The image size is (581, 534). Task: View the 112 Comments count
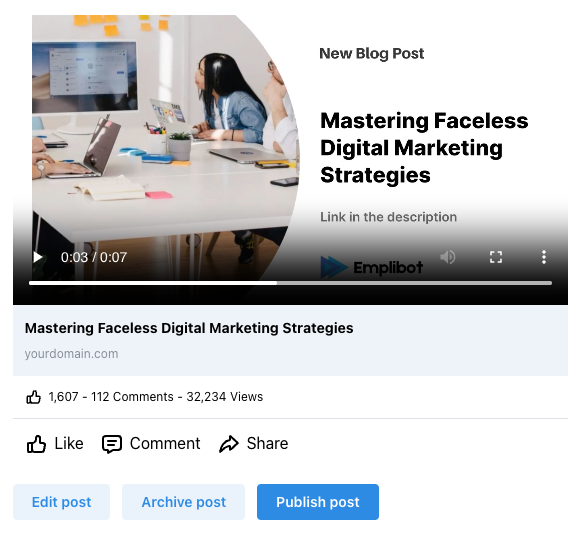point(132,397)
